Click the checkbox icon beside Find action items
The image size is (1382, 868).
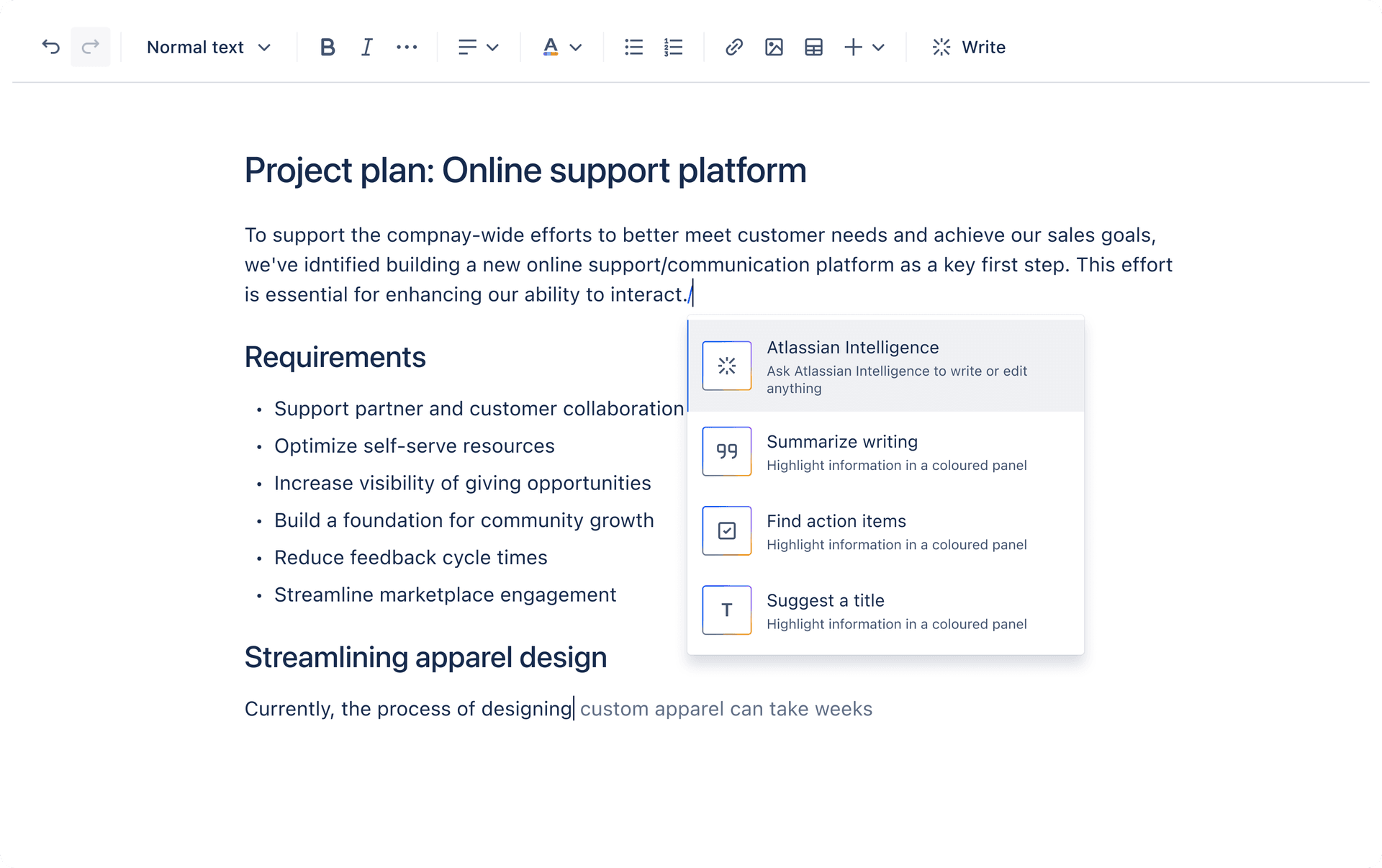point(727,531)
